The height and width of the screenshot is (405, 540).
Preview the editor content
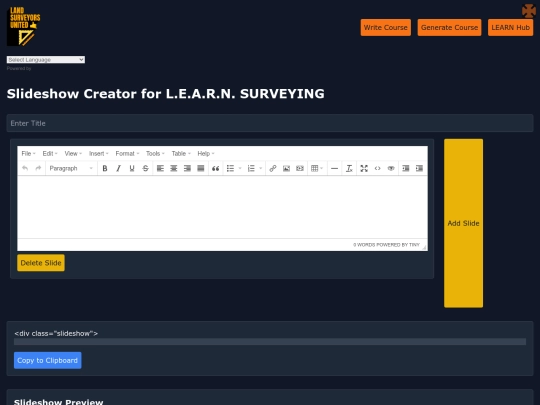pos(391,168)
